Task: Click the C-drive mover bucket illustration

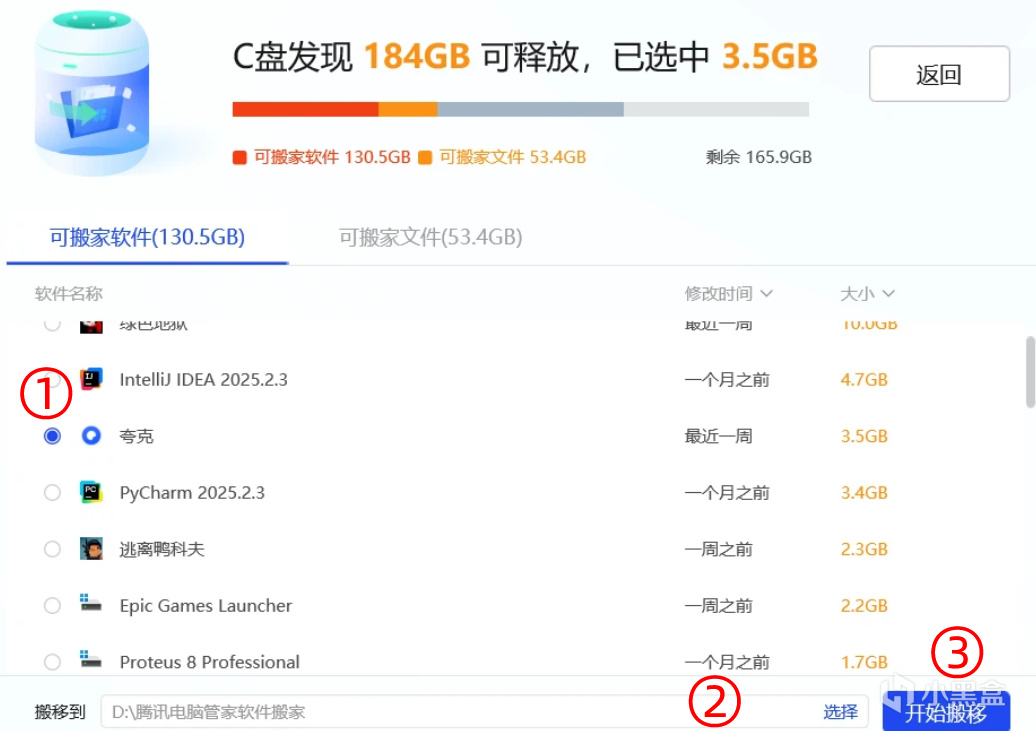Action: (x=92, y=93)
